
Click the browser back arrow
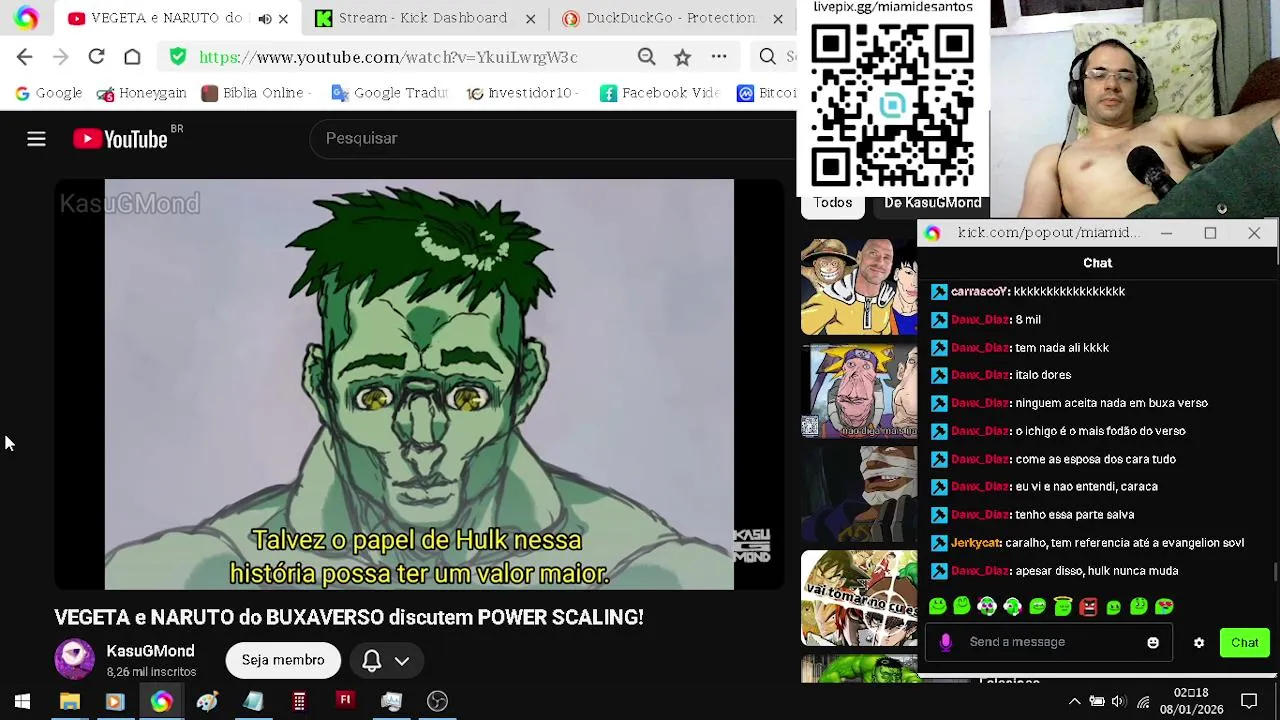25,57
